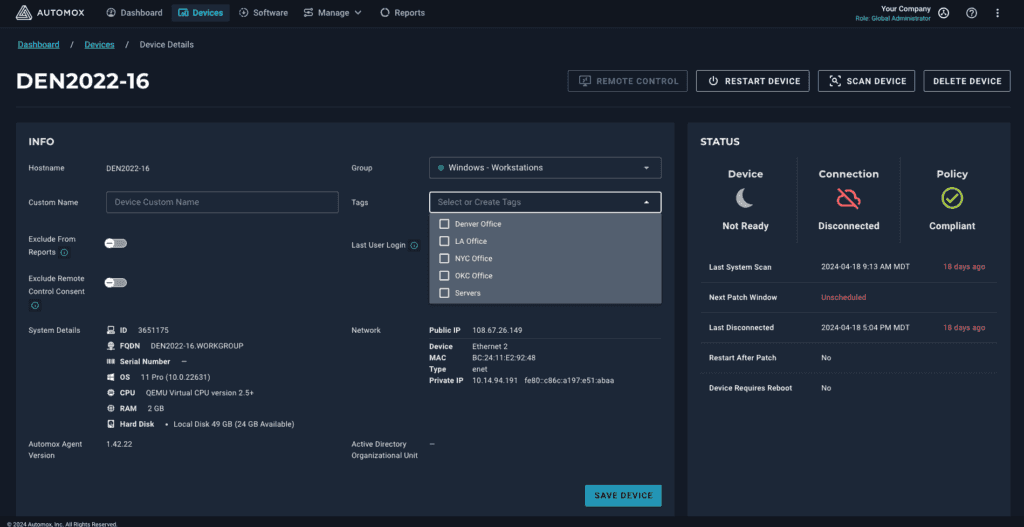Click the Devices breadcrumb link
The image size is (1024, 527).
tap(99, 44)
